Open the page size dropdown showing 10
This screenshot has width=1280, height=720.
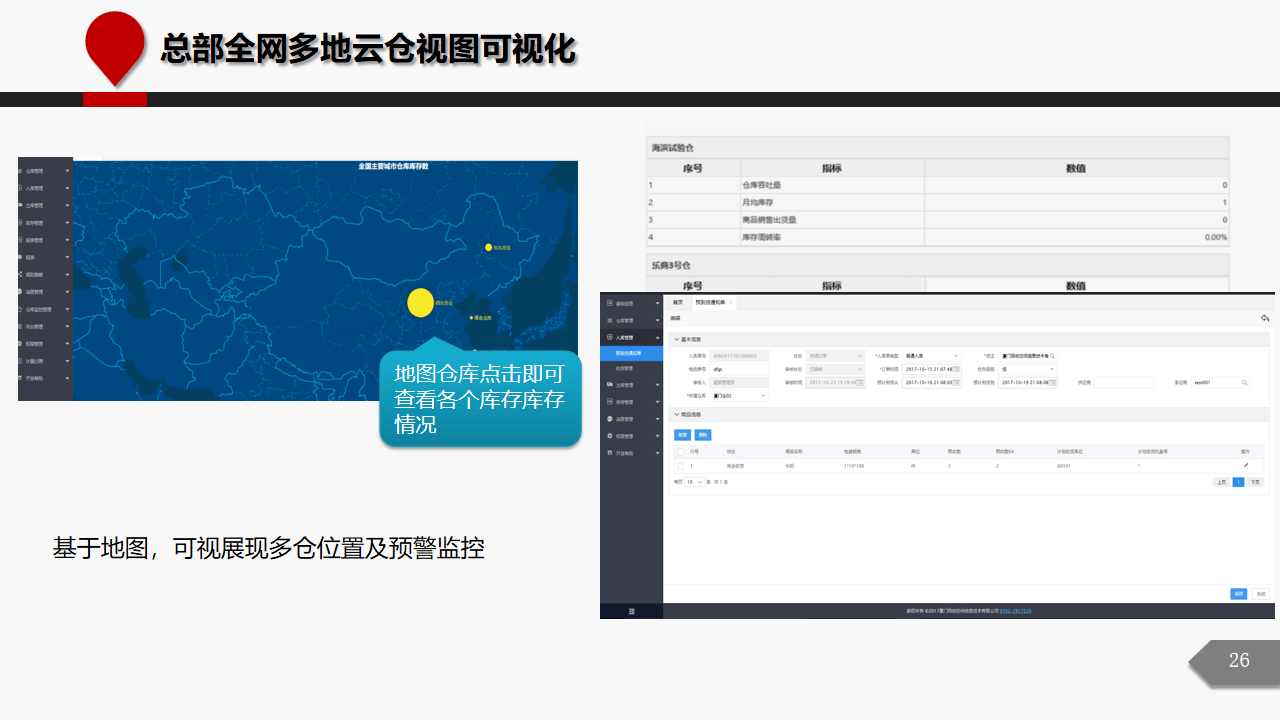(694, 482)
